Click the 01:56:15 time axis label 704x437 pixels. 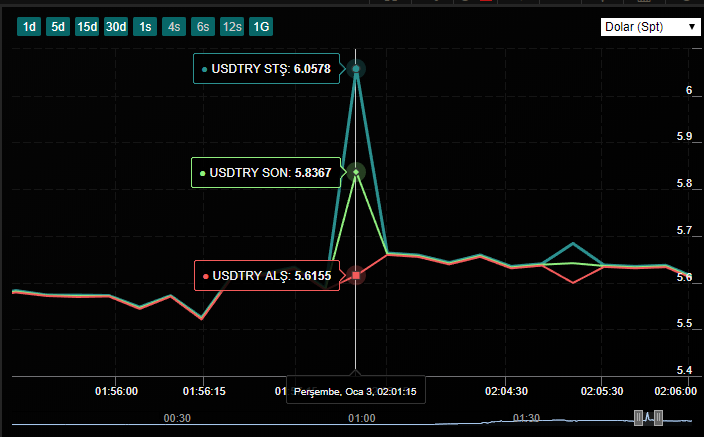pos(204,391)
